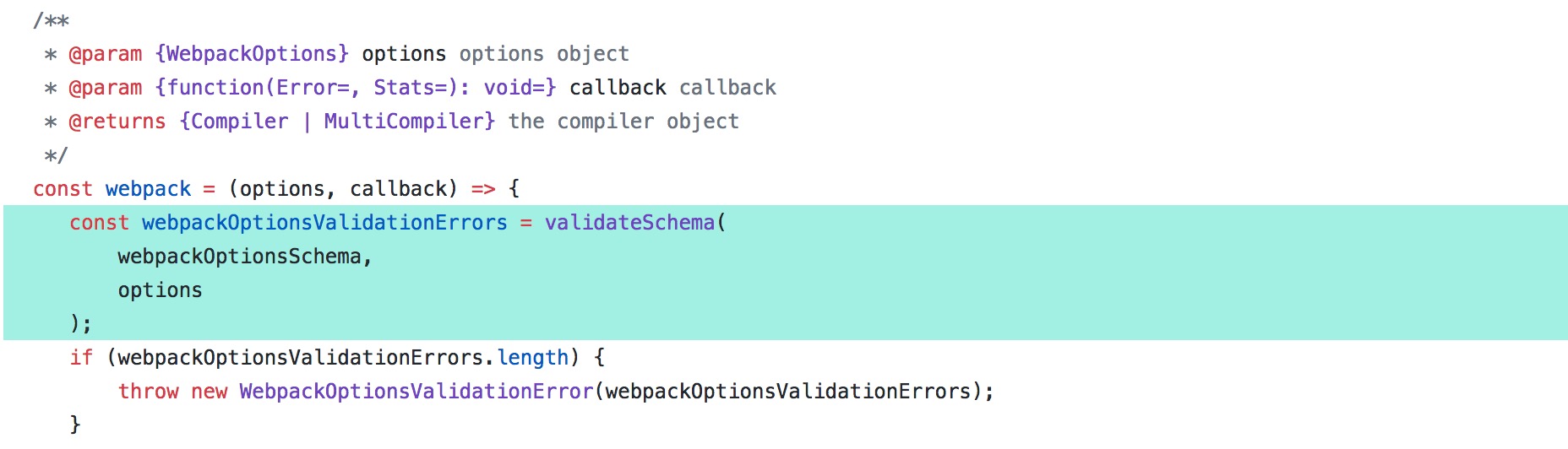This screenshot has height=449, width=1568.
Task: Click the arrow function operator
Action: 483,189
